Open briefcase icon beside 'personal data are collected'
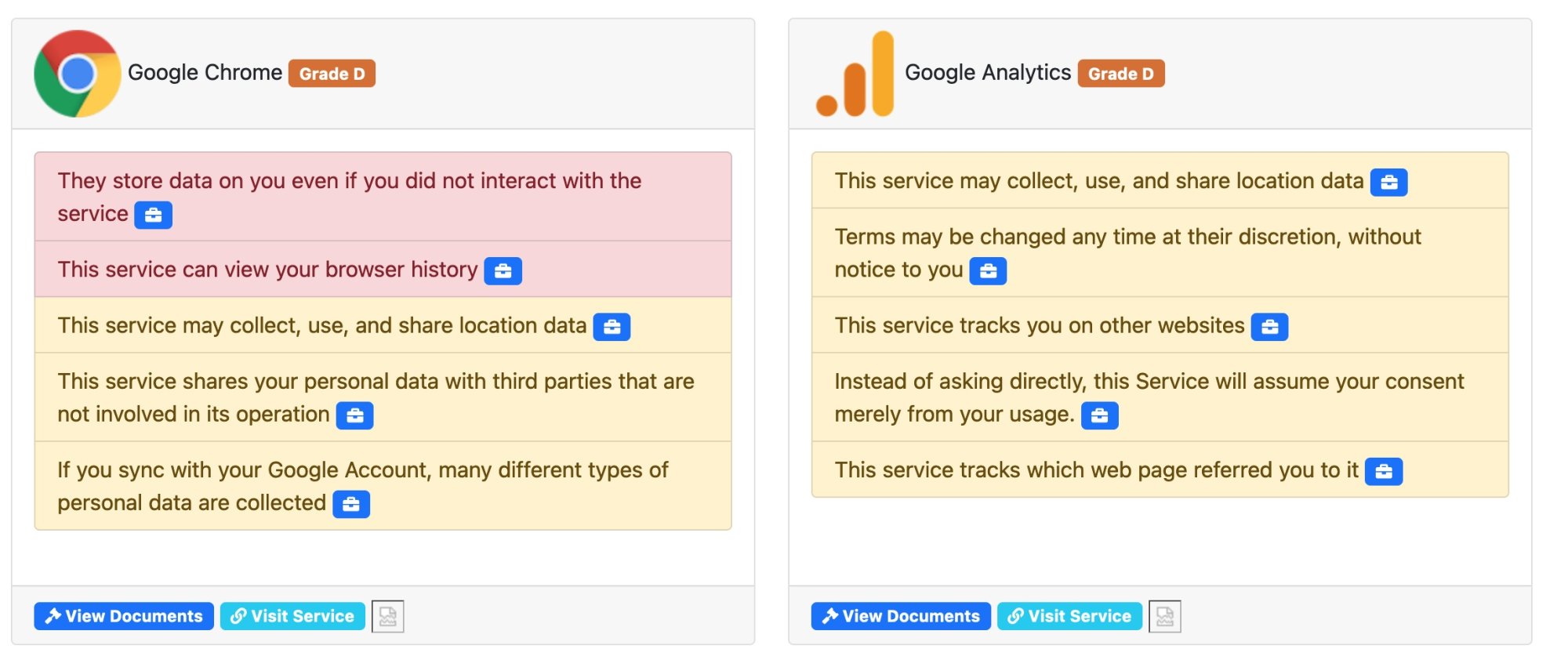The image size is (1568, 667). pos(351,504)
